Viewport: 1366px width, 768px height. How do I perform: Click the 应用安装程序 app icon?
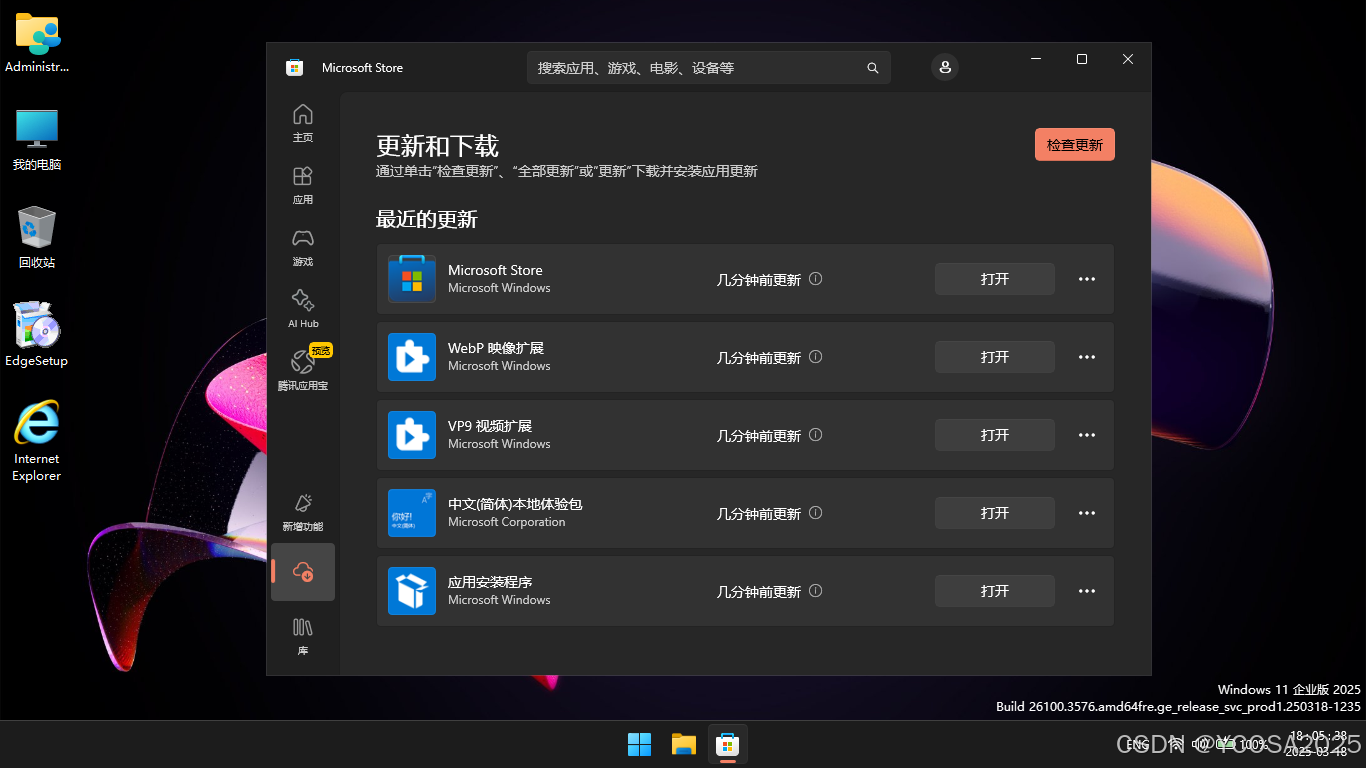click(412, 591)
